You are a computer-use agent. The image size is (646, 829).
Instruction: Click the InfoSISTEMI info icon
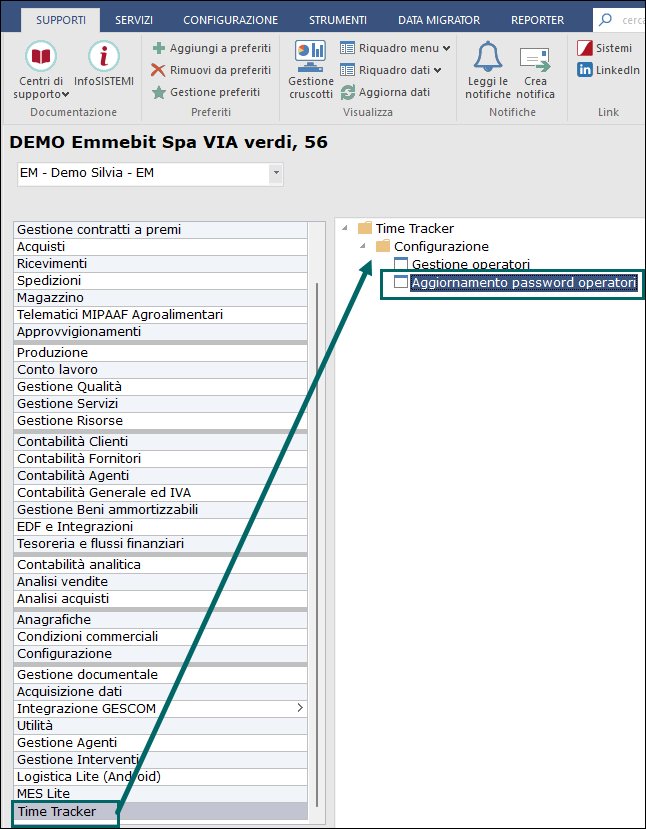point(104,56)
